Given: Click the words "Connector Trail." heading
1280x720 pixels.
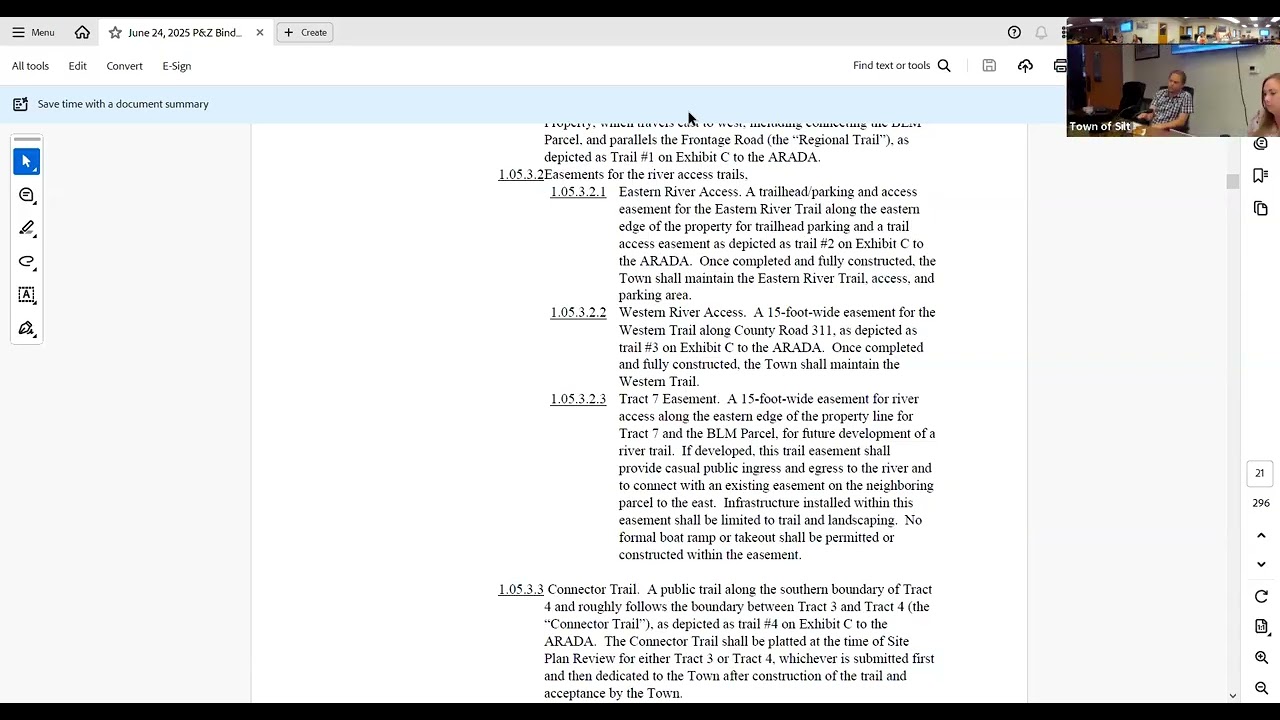Looking at the screenshot, I should [593, 590].
